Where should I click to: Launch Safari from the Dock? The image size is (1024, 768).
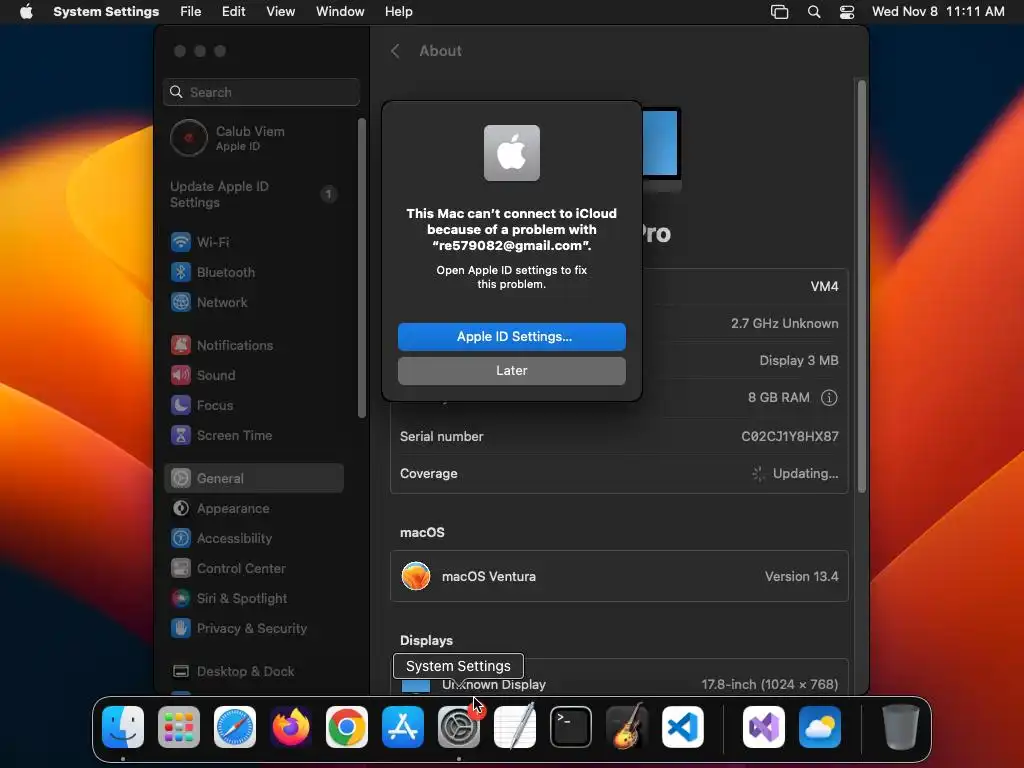(235, 727)
